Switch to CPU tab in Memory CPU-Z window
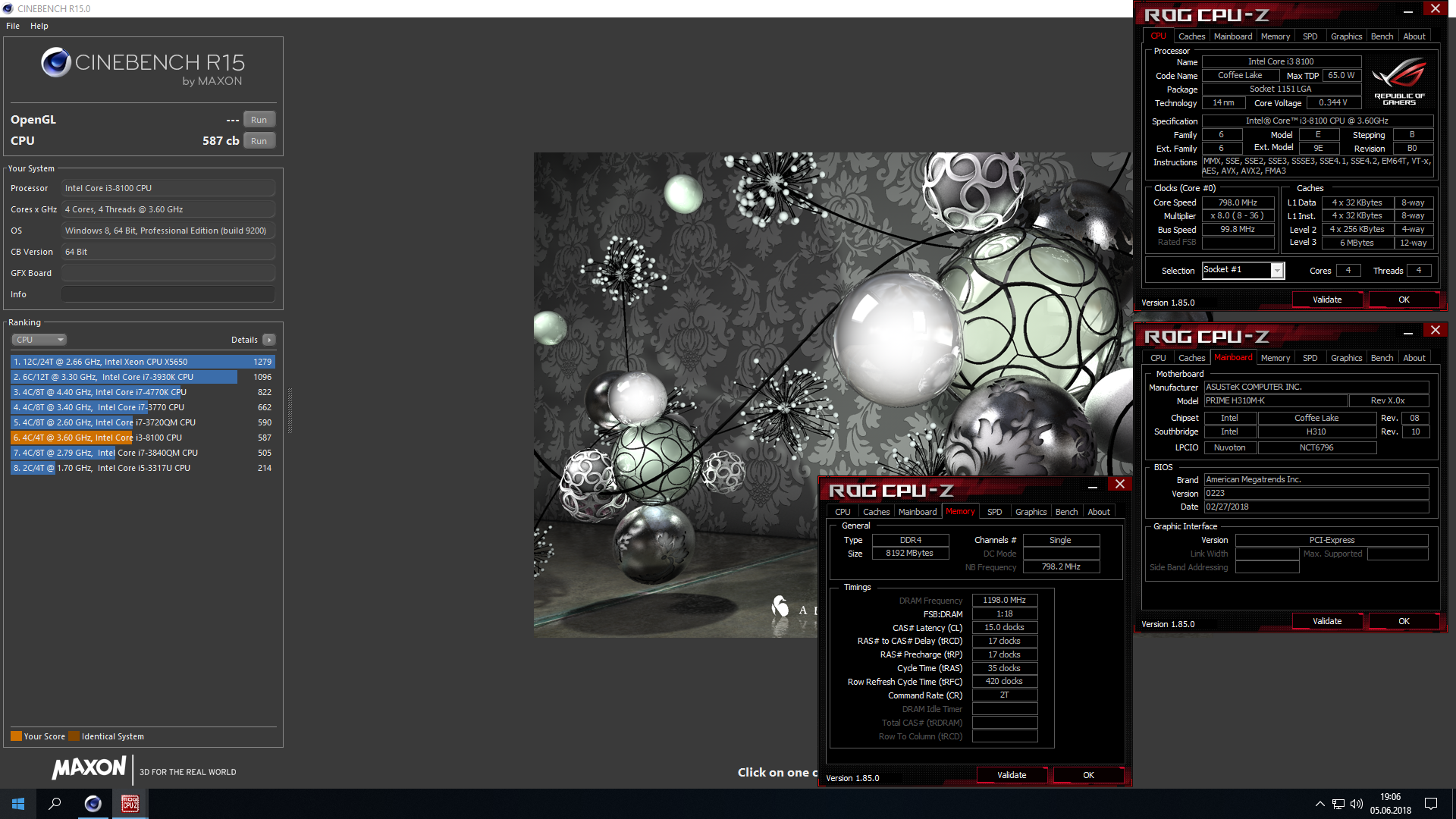This screenshot has height=819, width=1456. (x=843, y=512)
